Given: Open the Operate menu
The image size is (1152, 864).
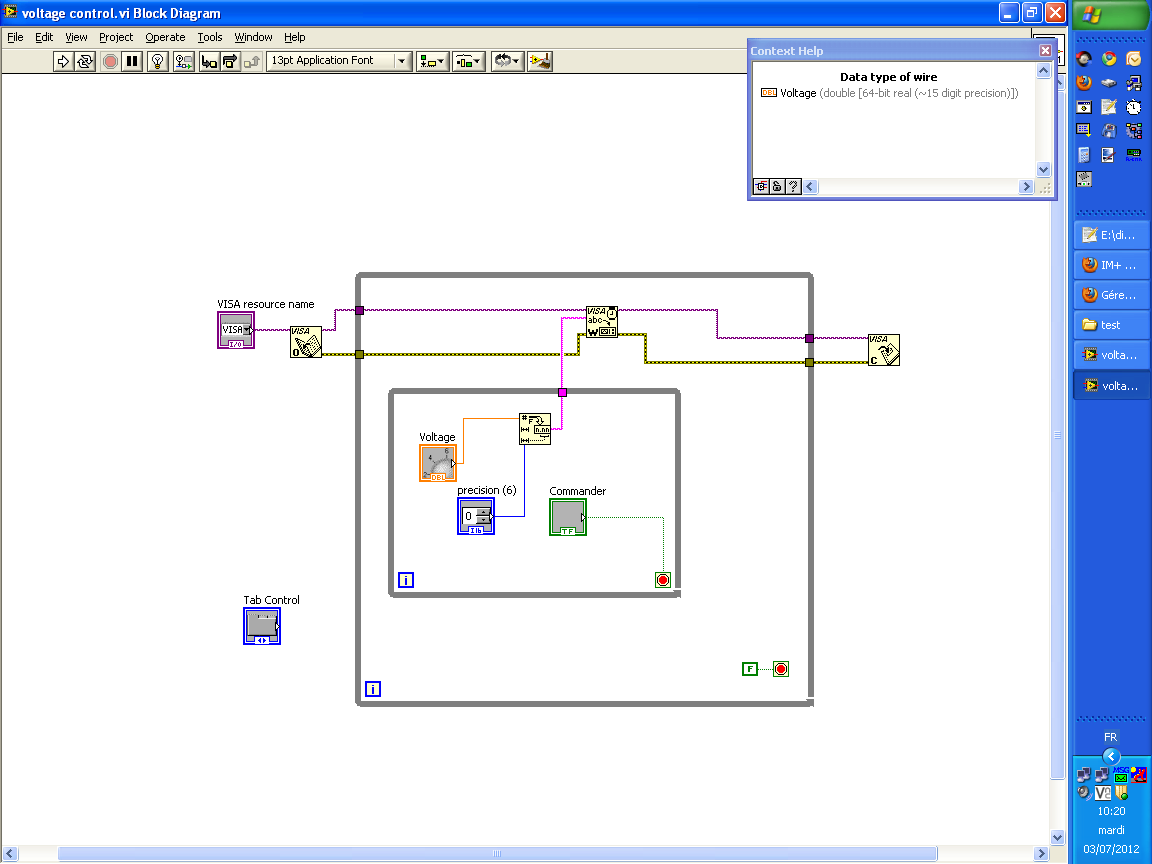Looking at the screenshot, I should (x=165, y=37).
